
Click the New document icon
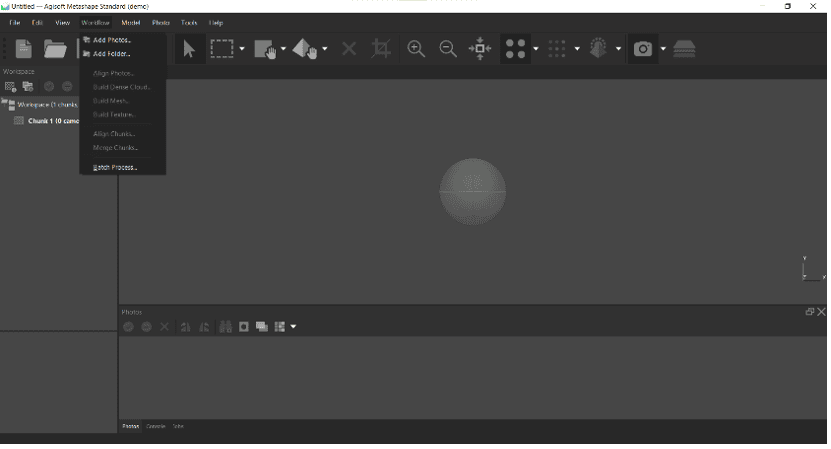(x=24, y=49)
